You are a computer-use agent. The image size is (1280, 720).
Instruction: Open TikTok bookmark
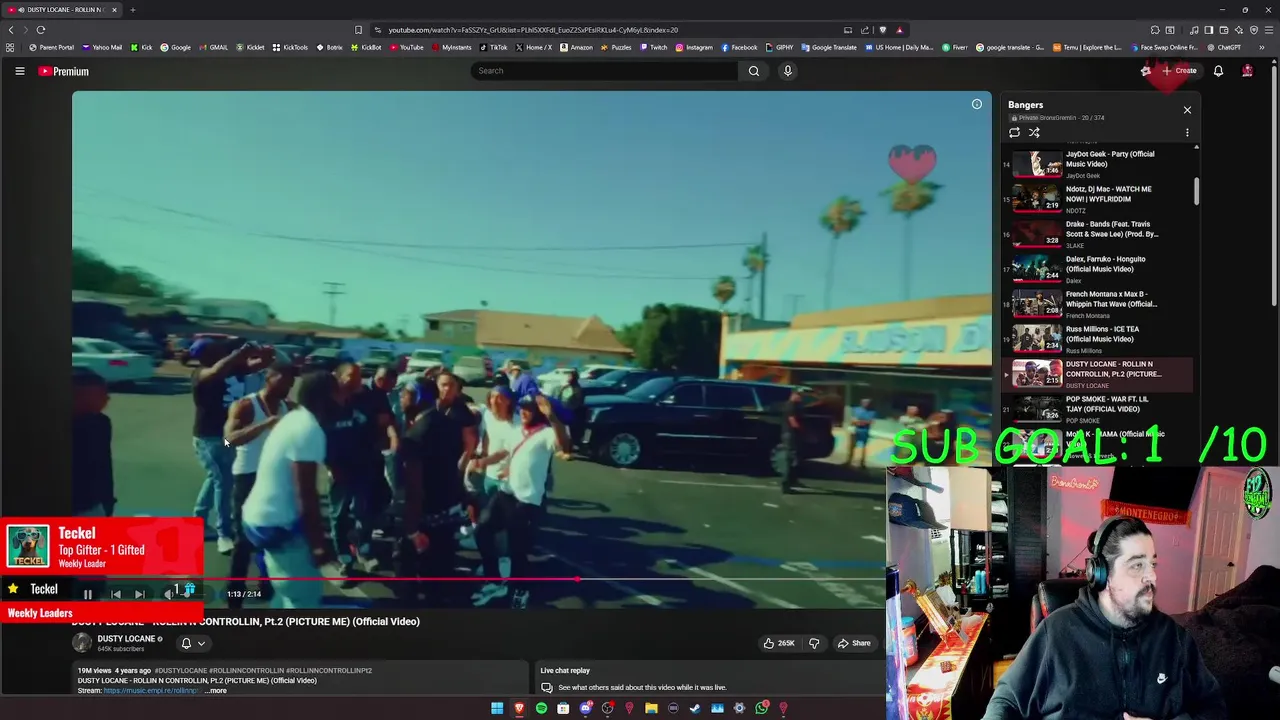pyautogui.click(x=493, y=47)
